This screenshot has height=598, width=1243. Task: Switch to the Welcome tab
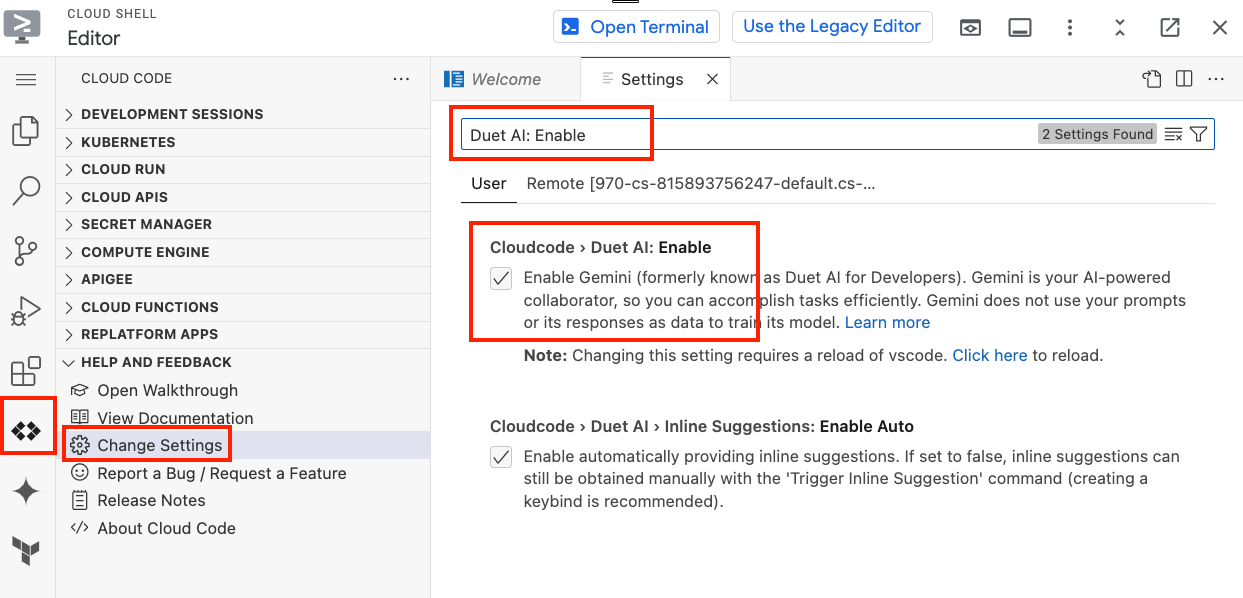click(506, 79)
